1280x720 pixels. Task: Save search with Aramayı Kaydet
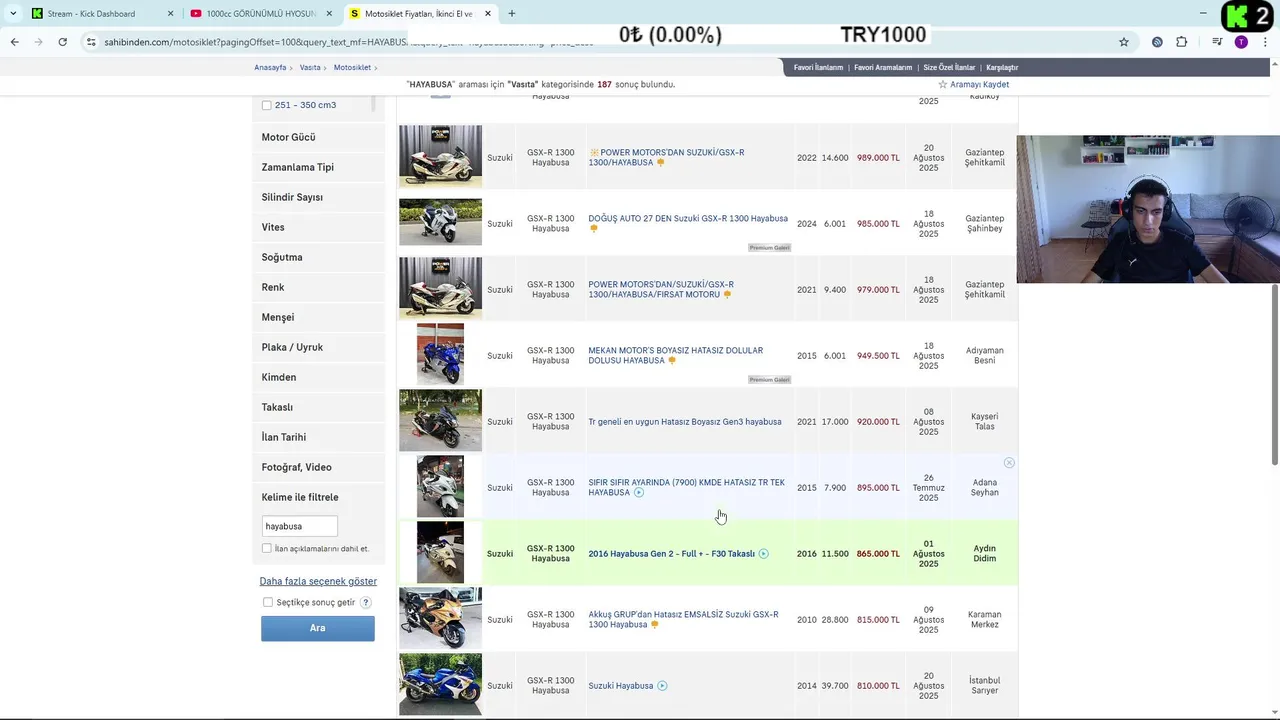point(973,85)
